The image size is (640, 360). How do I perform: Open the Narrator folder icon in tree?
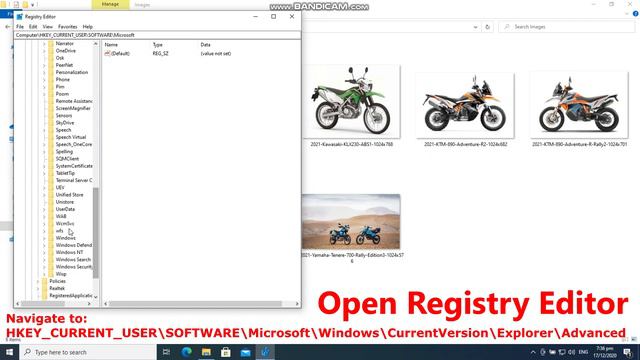[51, 43]
